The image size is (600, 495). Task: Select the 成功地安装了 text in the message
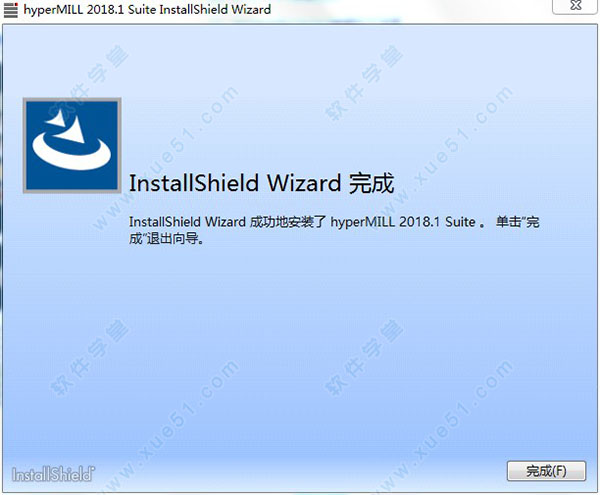click(x=288, y=222)
